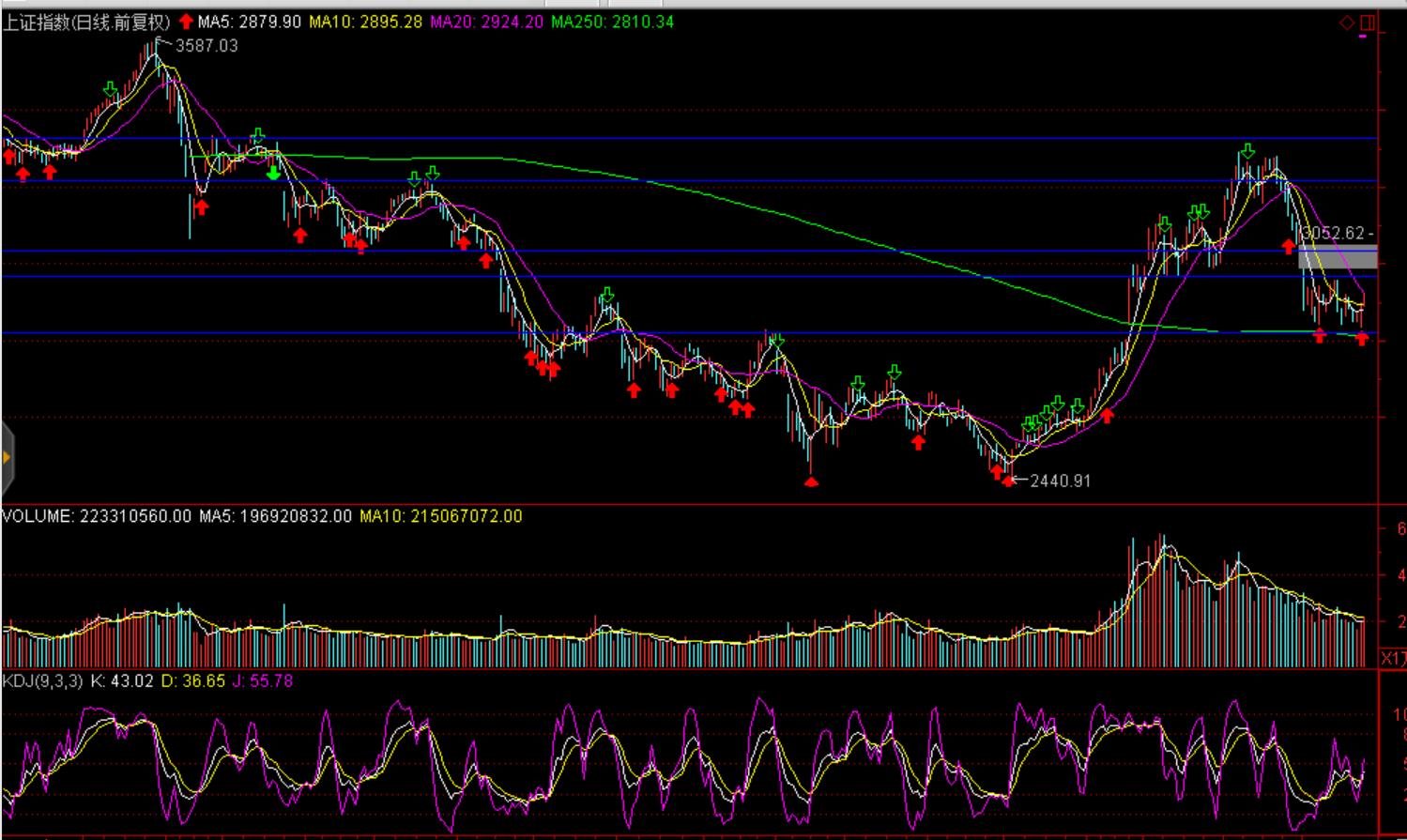The width and height of the screenshot is (1407, 840).
Task: Click the red diamond icon in top-right corner
Action: click(1347, 23)
